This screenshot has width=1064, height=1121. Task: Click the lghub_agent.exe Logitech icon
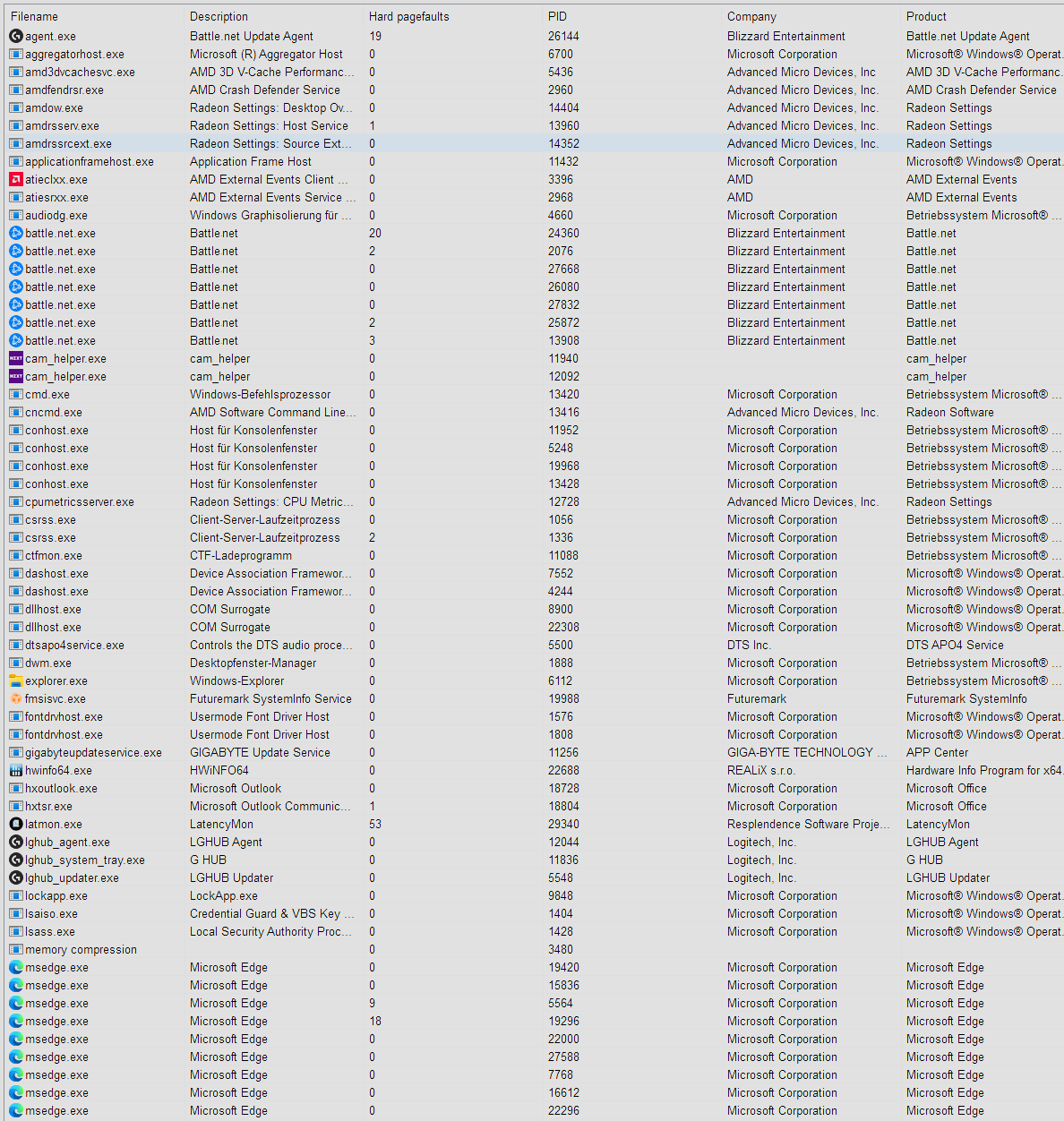16,843
